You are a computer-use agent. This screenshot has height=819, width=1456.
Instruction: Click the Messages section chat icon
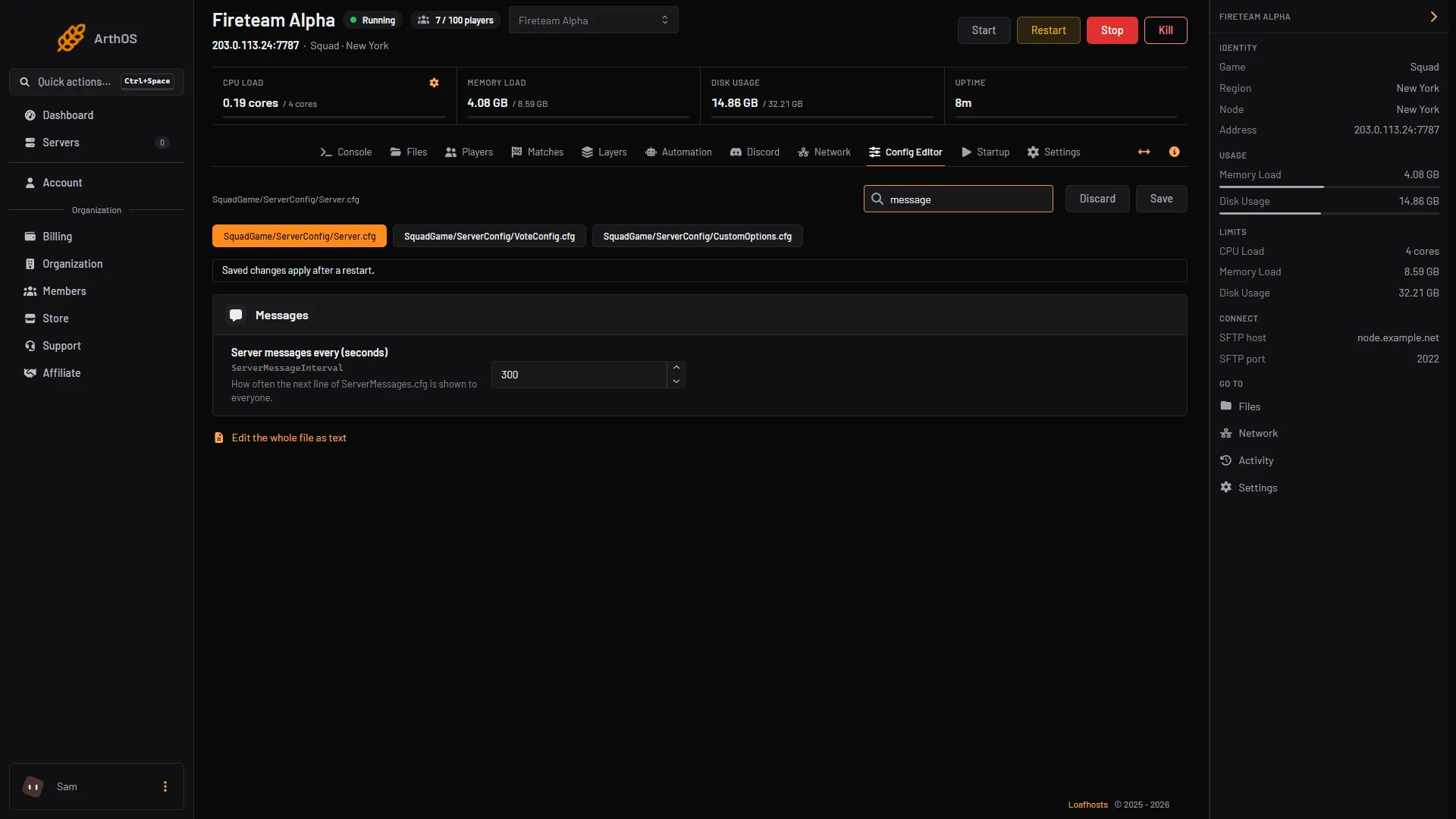tap(236, 315)
